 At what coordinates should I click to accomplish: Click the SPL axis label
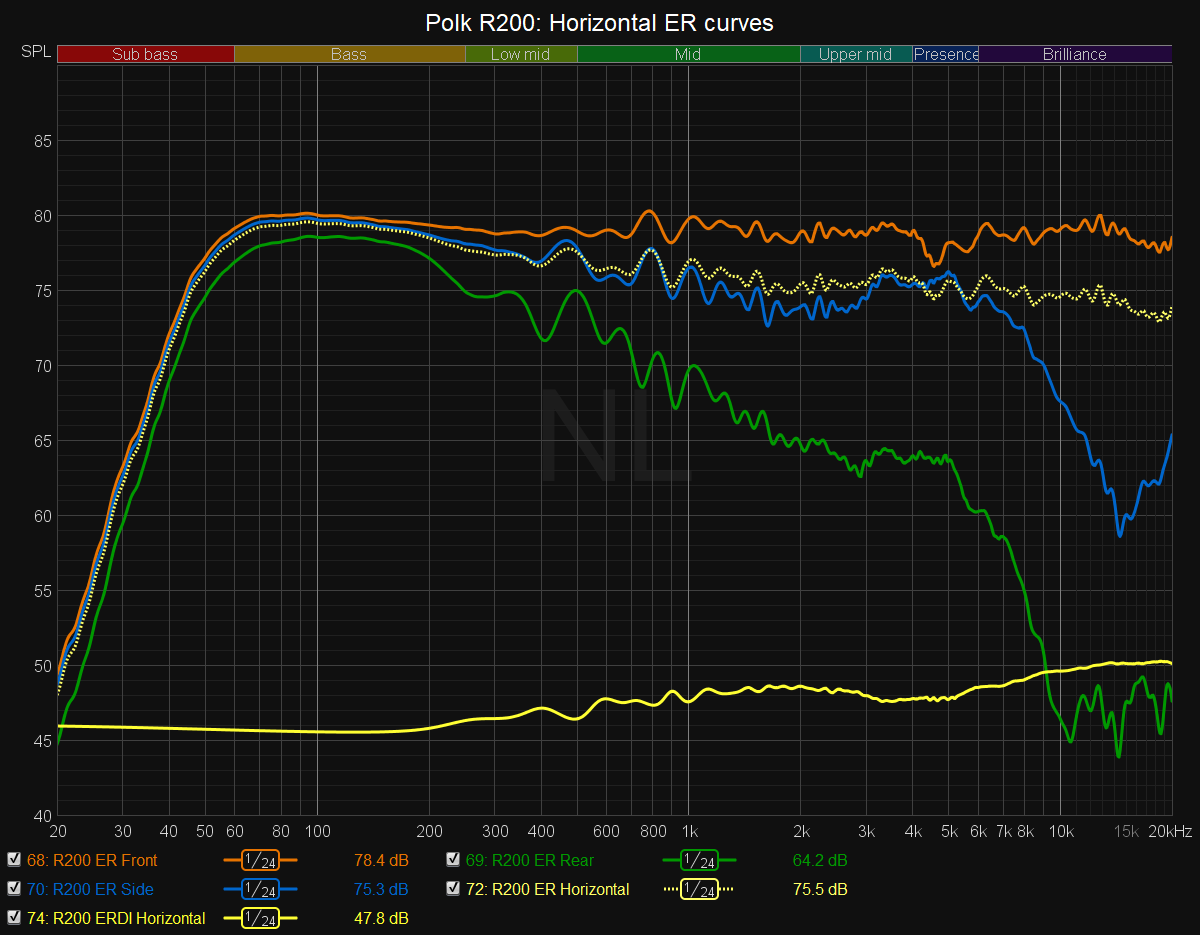click(35, 51)
